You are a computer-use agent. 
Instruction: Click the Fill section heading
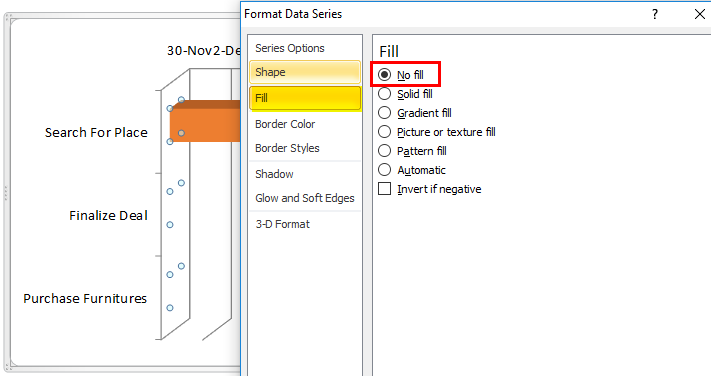(389, 51)
